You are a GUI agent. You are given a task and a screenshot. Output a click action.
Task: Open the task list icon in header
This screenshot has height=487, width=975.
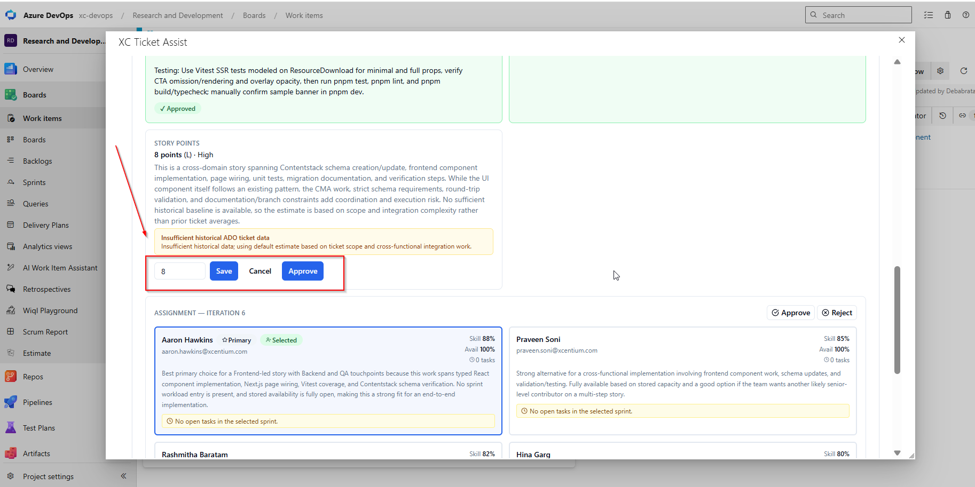pos(928,15)
